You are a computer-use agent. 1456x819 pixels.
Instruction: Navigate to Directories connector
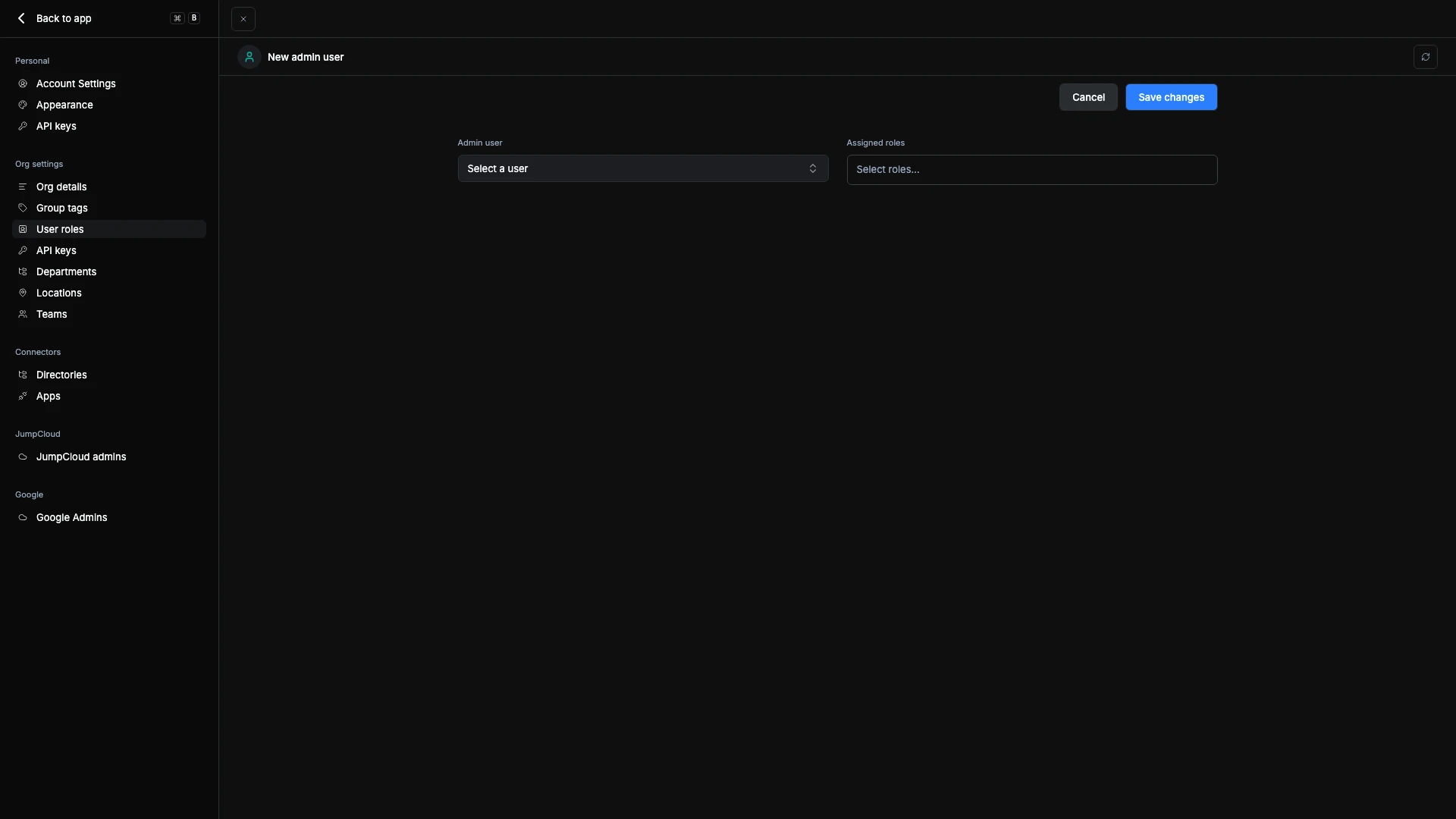61,375
